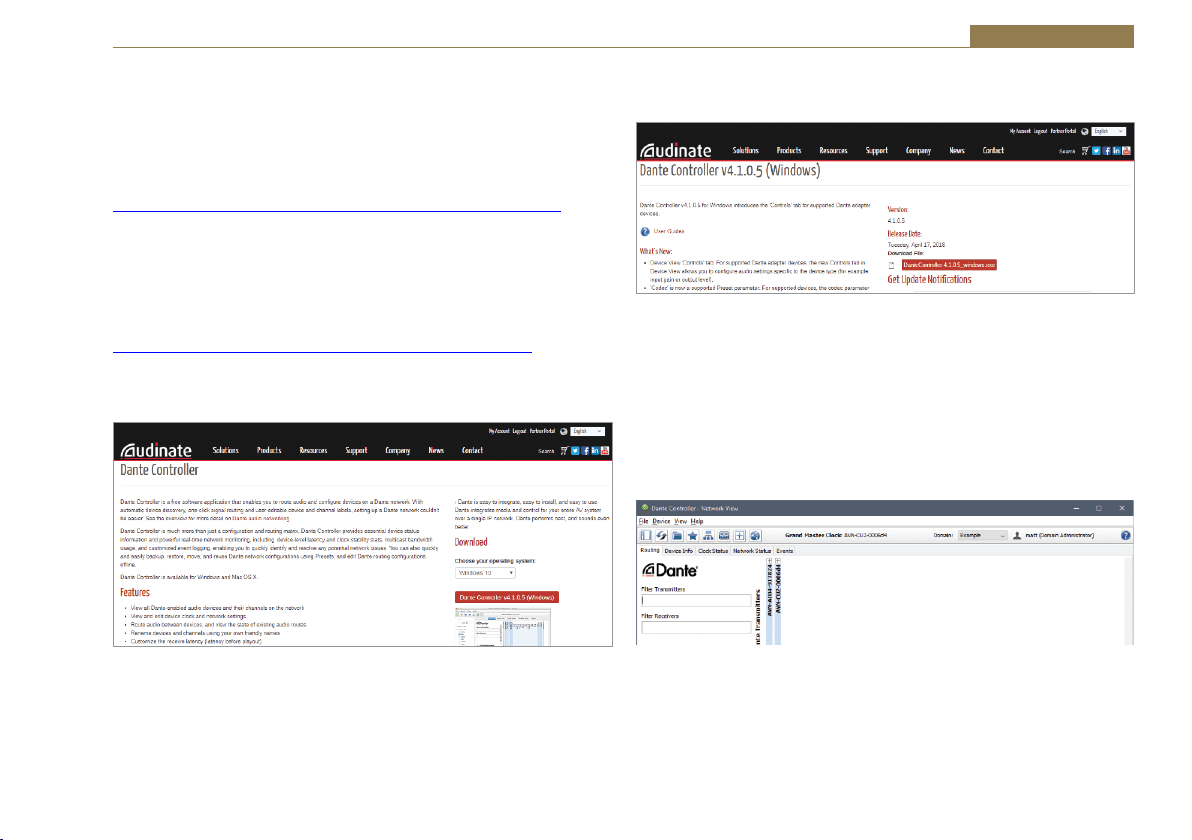Click Partner Portal link on the v4.1.0.5 page
Screen dimensions: 1192x840
(x=1064, y=132)
